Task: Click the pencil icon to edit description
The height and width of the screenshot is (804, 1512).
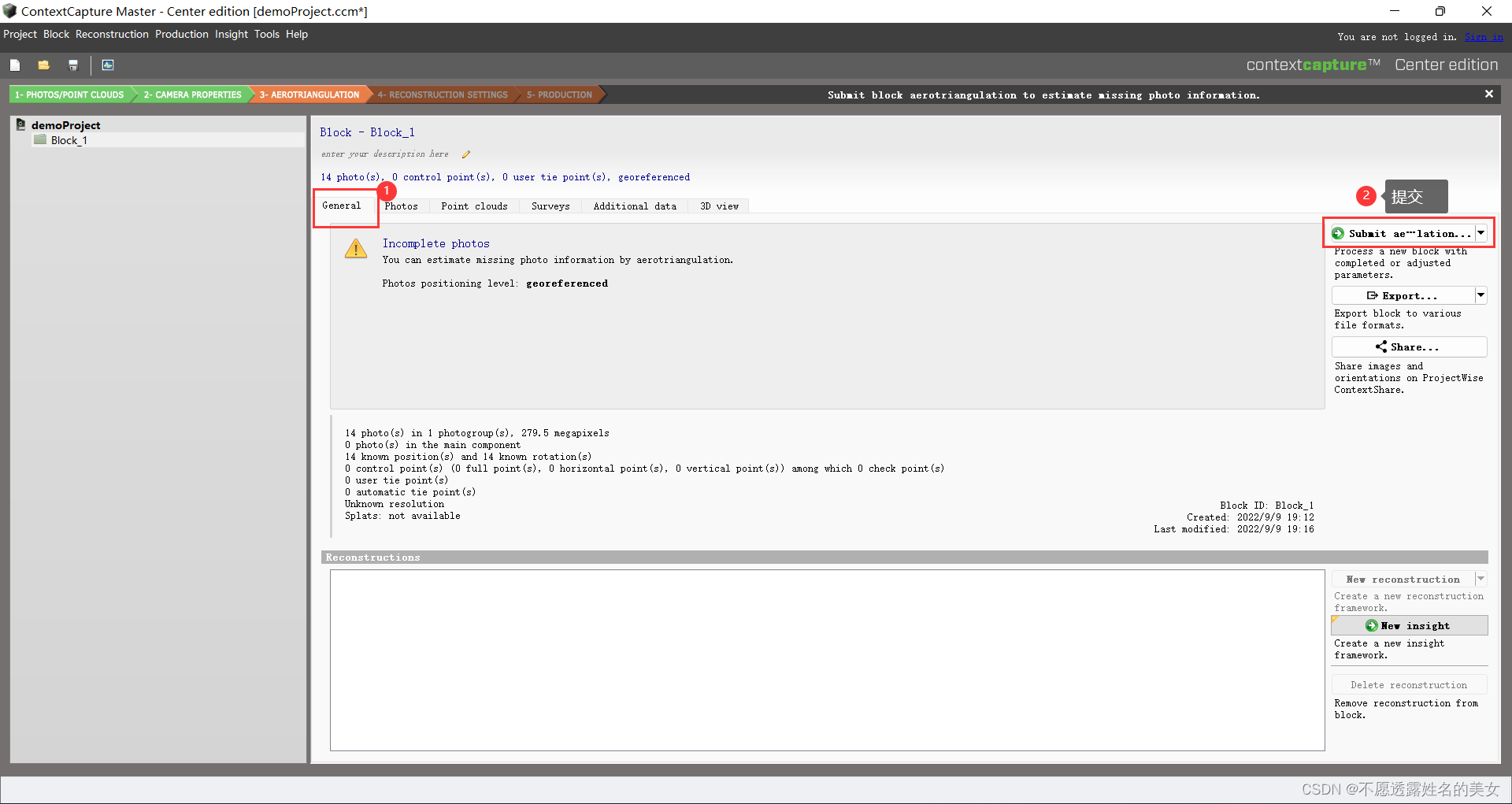Action: click(466, 154)
